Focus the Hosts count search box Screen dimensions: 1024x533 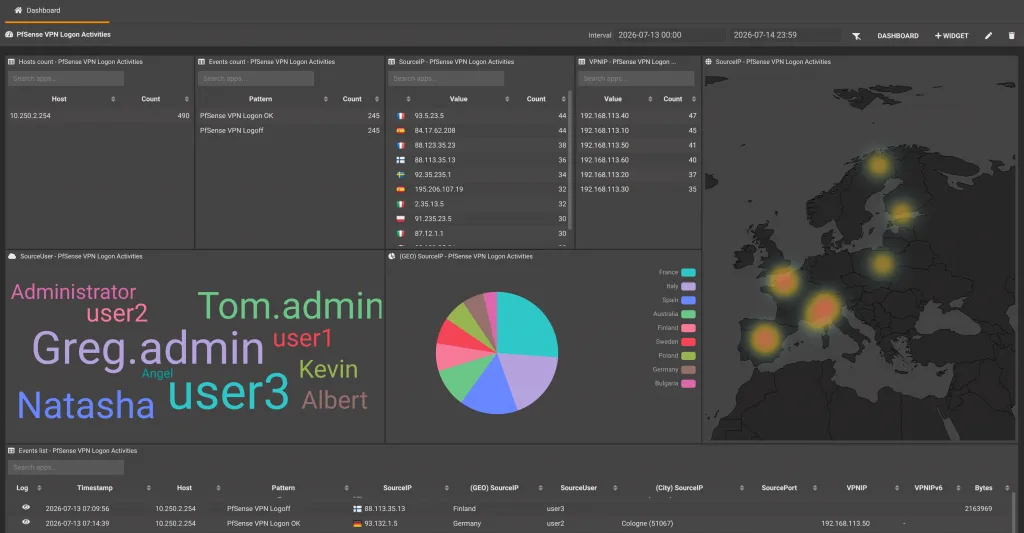coord(66,78)
